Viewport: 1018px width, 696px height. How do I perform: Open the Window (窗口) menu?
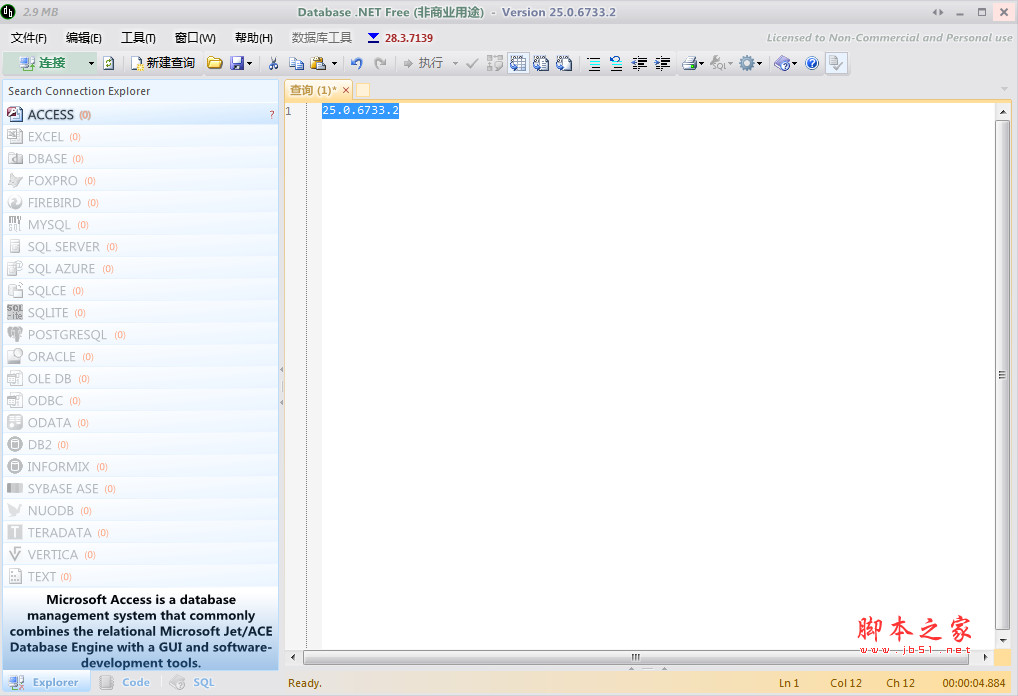pos(195,38)
